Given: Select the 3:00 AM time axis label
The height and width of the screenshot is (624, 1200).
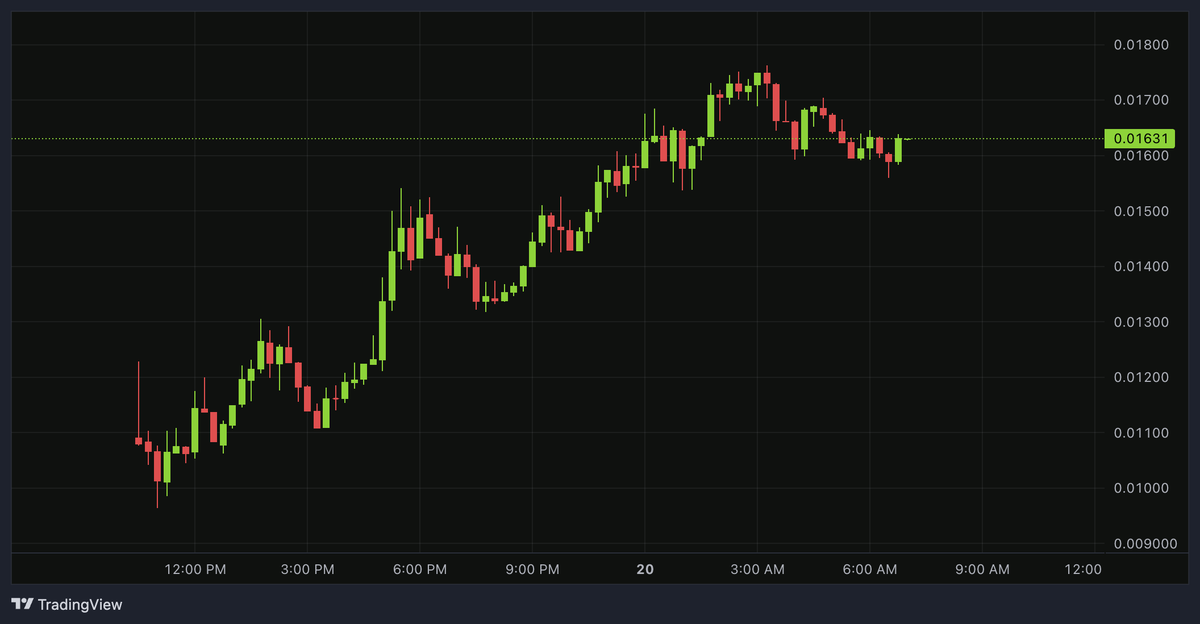Looking at the screenshot, I should point(757,569).
